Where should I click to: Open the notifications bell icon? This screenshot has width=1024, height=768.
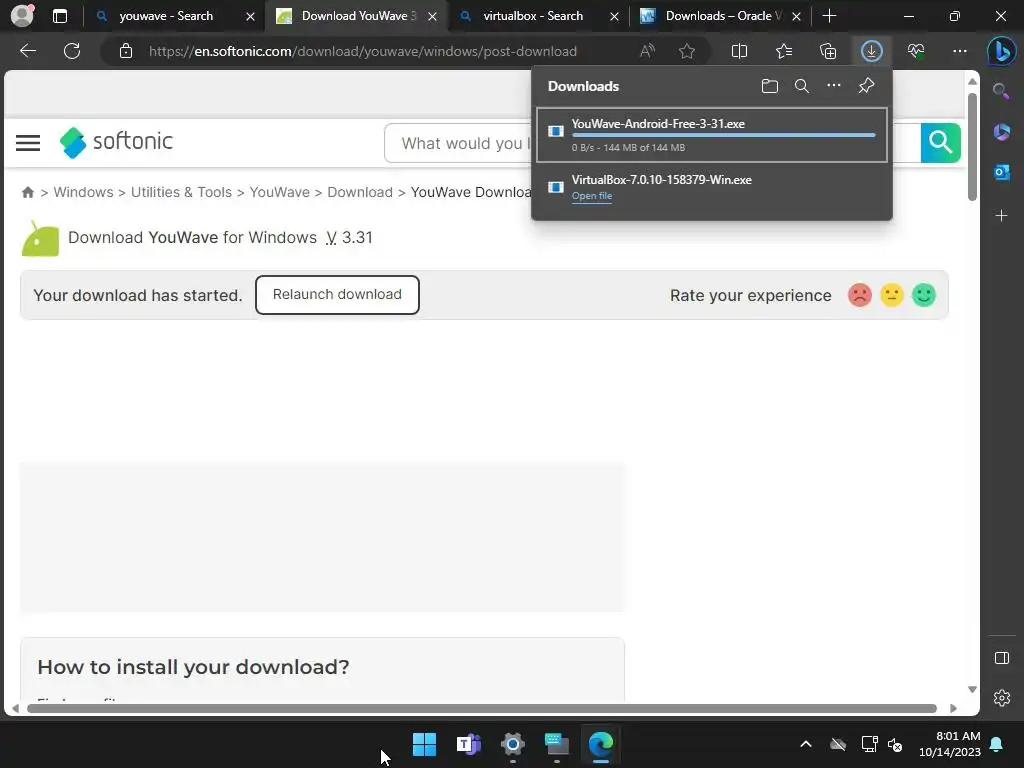click(x=997, y=744)
